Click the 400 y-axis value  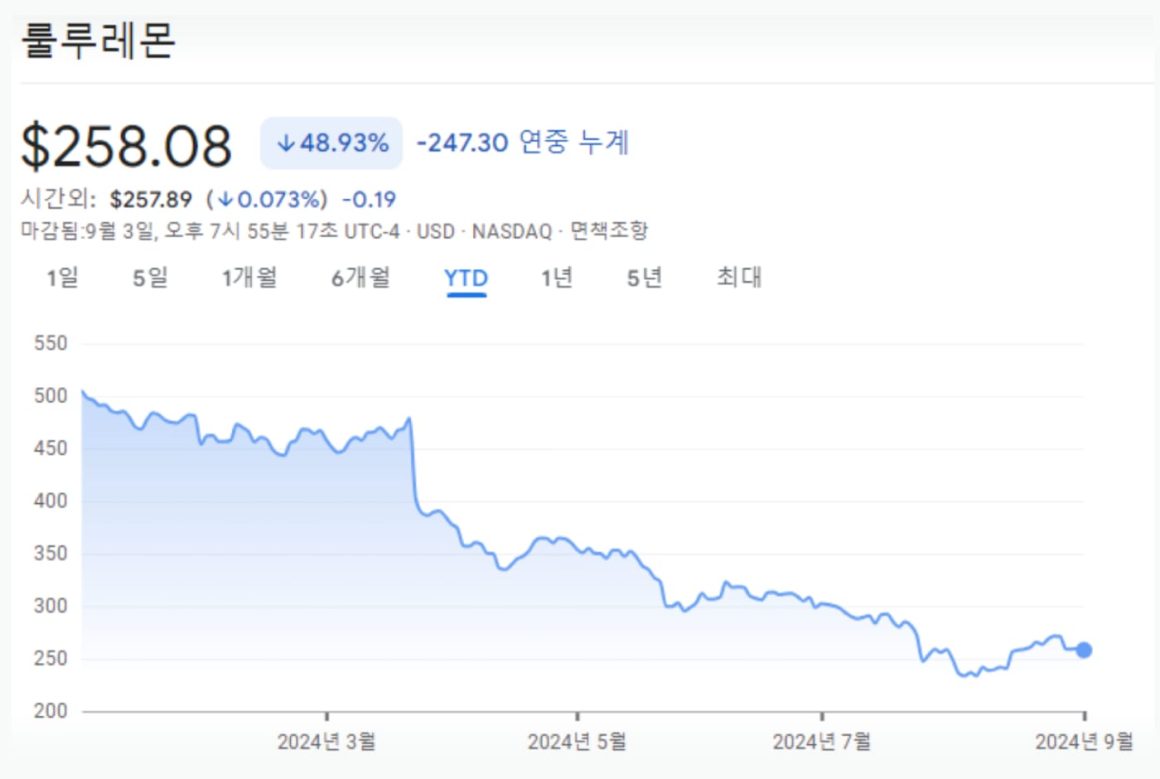(50, 501)
